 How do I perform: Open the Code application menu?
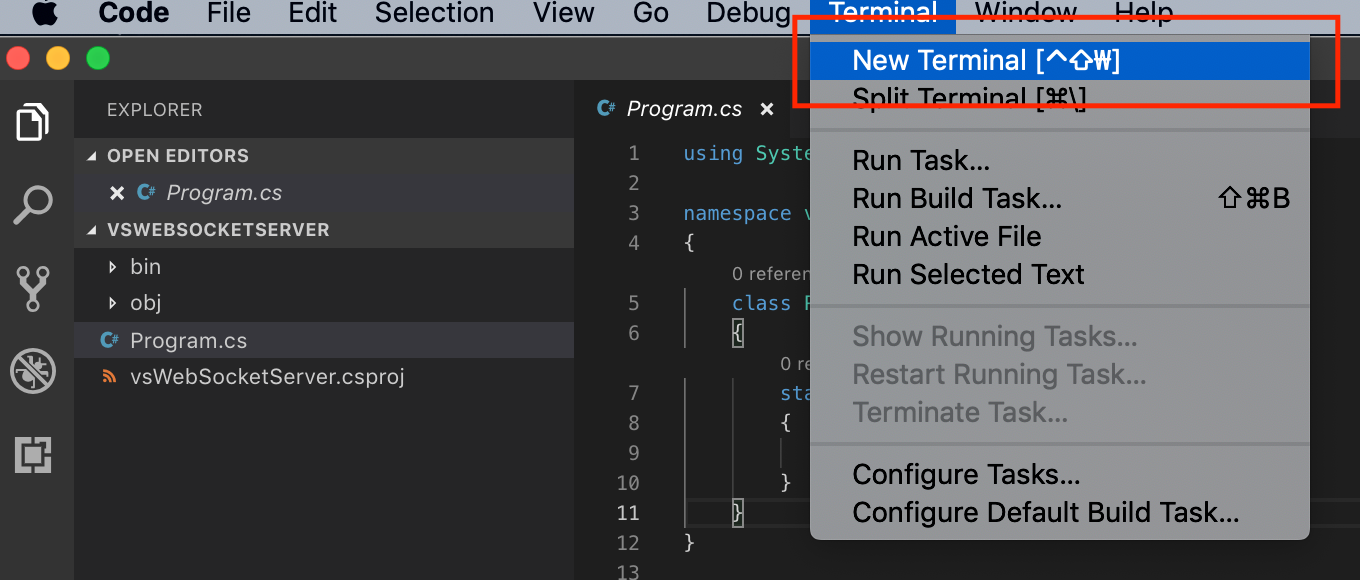[x=134, y=13]
